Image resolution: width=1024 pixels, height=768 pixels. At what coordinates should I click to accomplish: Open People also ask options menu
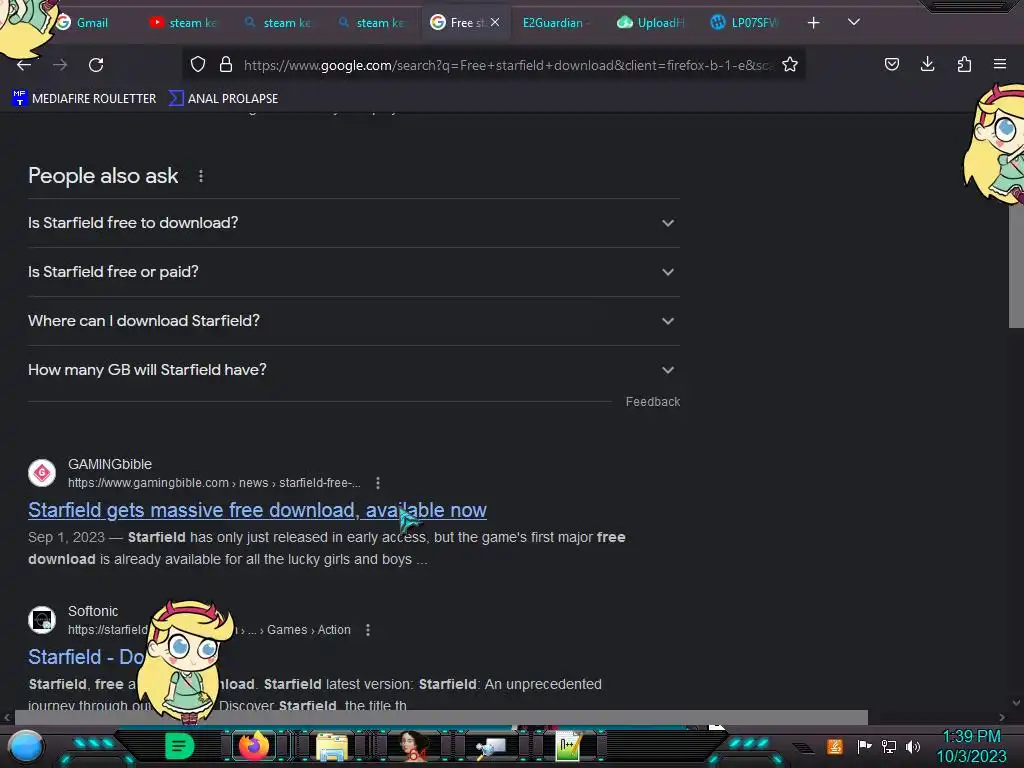point(200,176)
